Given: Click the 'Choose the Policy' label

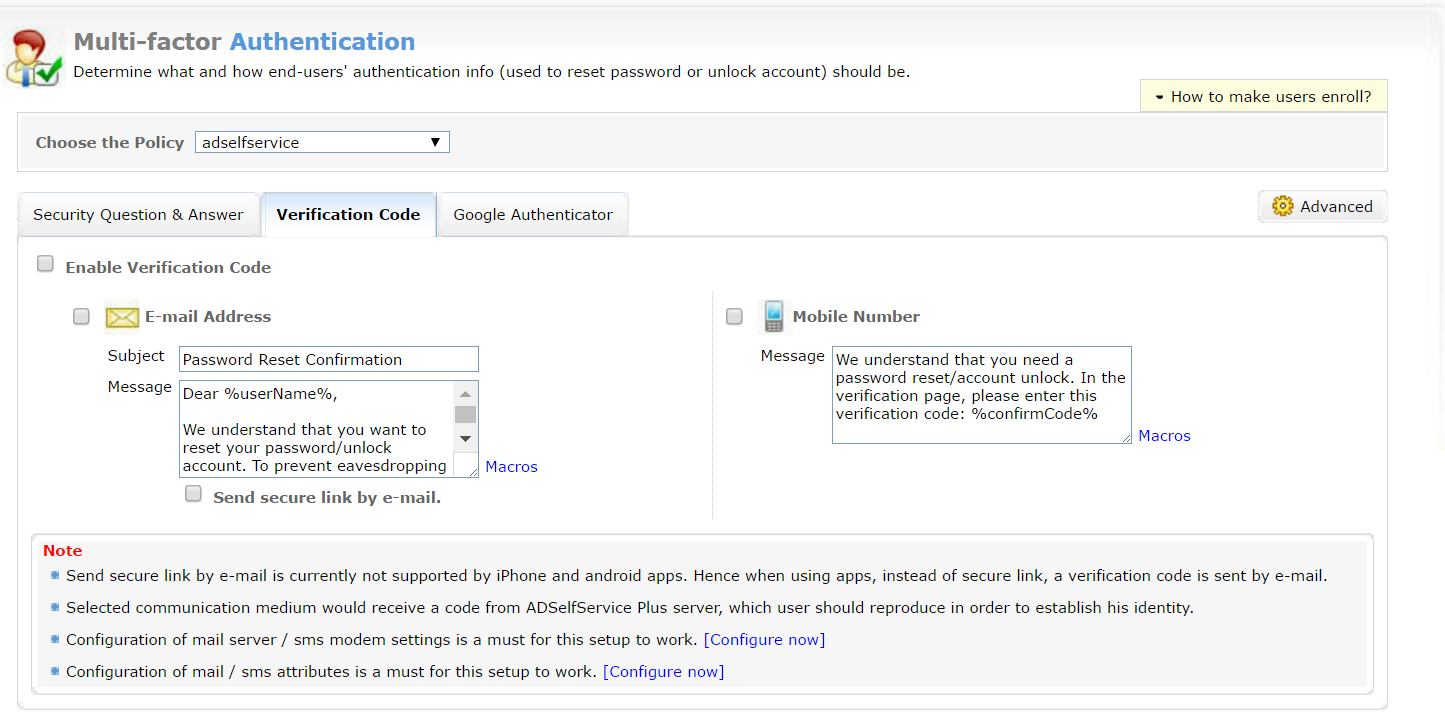Looking at the screenshot, I should pos(110,143).
